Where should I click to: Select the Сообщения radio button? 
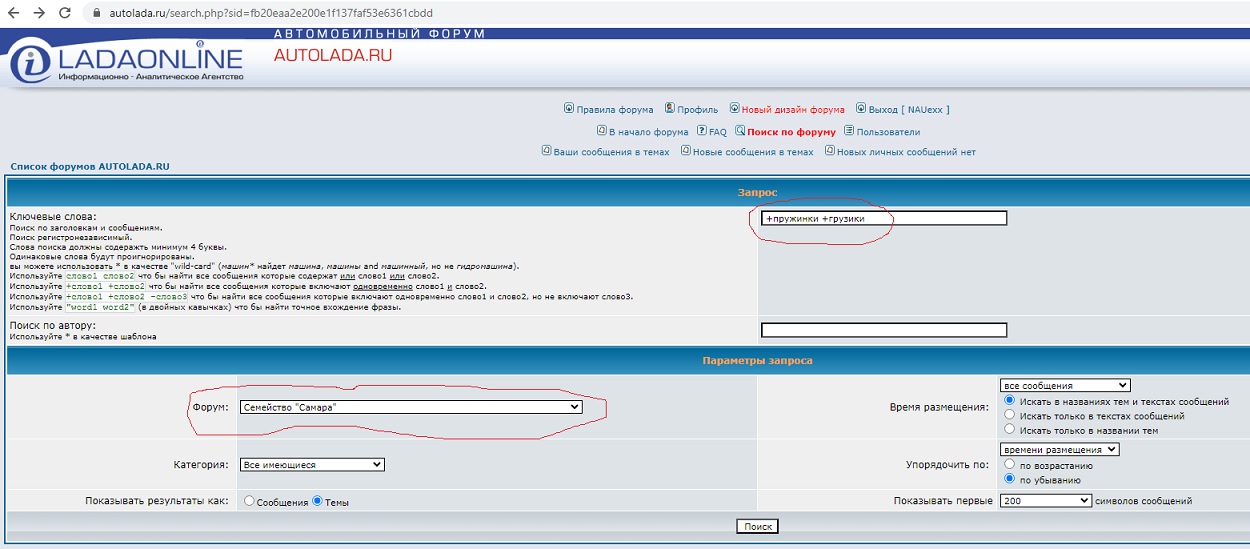point(250,502)
